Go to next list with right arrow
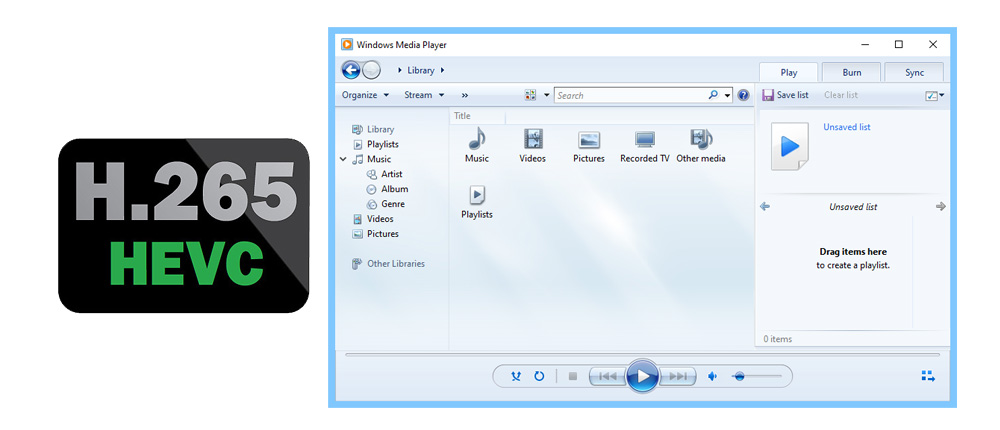The width and height of the screenshot is (1000, 430). click(940, 206)
